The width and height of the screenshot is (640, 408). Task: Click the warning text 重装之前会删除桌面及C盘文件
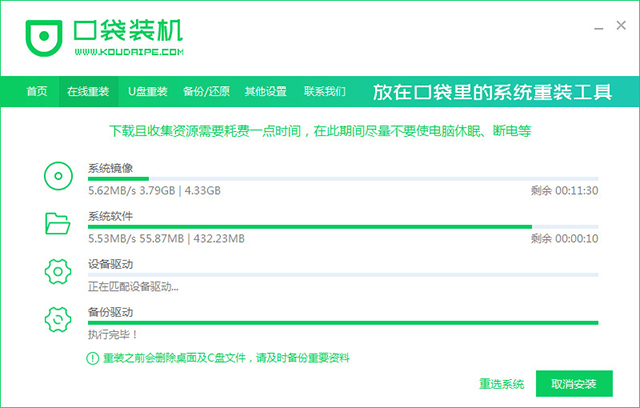point(174,358)
